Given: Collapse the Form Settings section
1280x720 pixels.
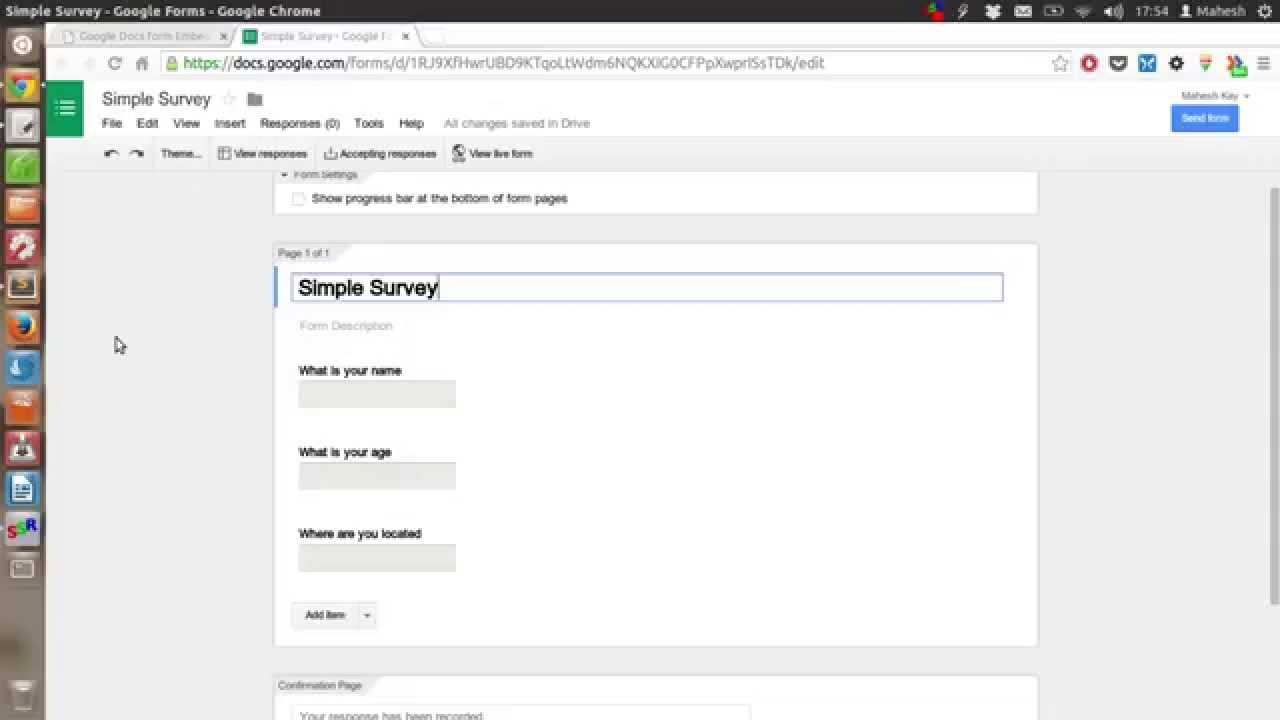Looking at the screenshot, I should tap(284, 175).
